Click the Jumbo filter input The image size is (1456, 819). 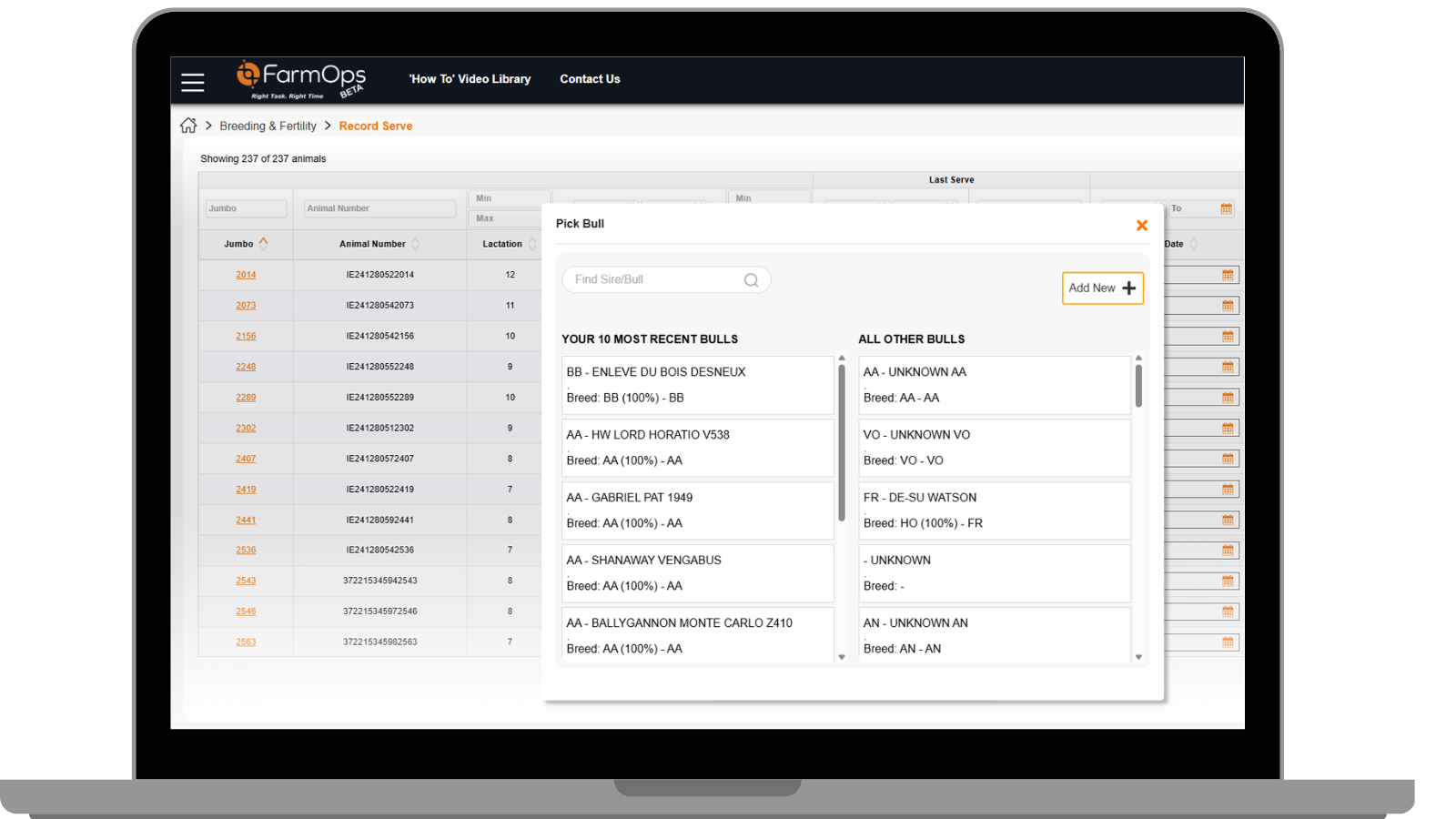pos(246,208)
